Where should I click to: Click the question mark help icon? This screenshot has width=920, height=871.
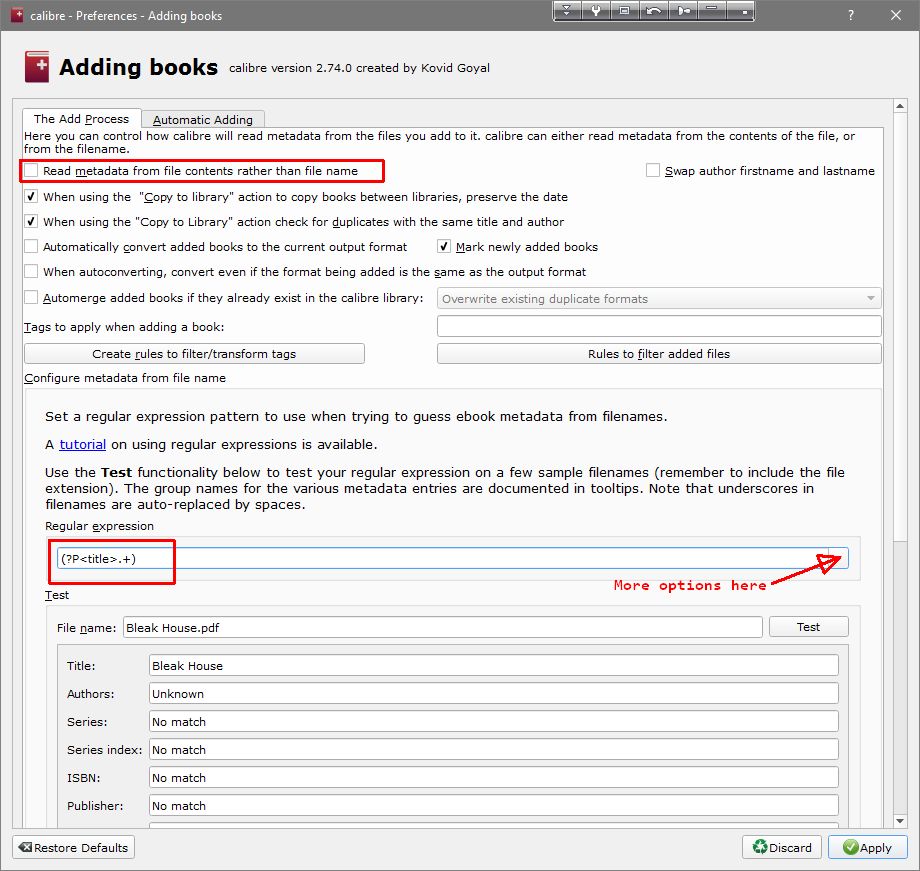pyautogui.click(x=851, y=16)
